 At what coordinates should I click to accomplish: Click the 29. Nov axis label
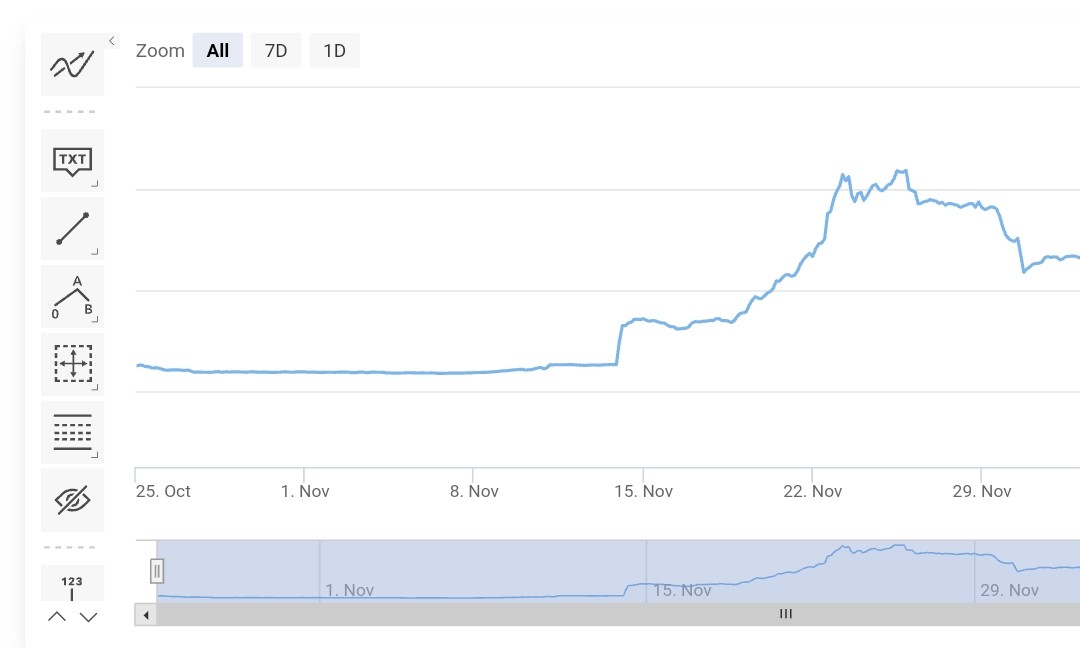982,491
